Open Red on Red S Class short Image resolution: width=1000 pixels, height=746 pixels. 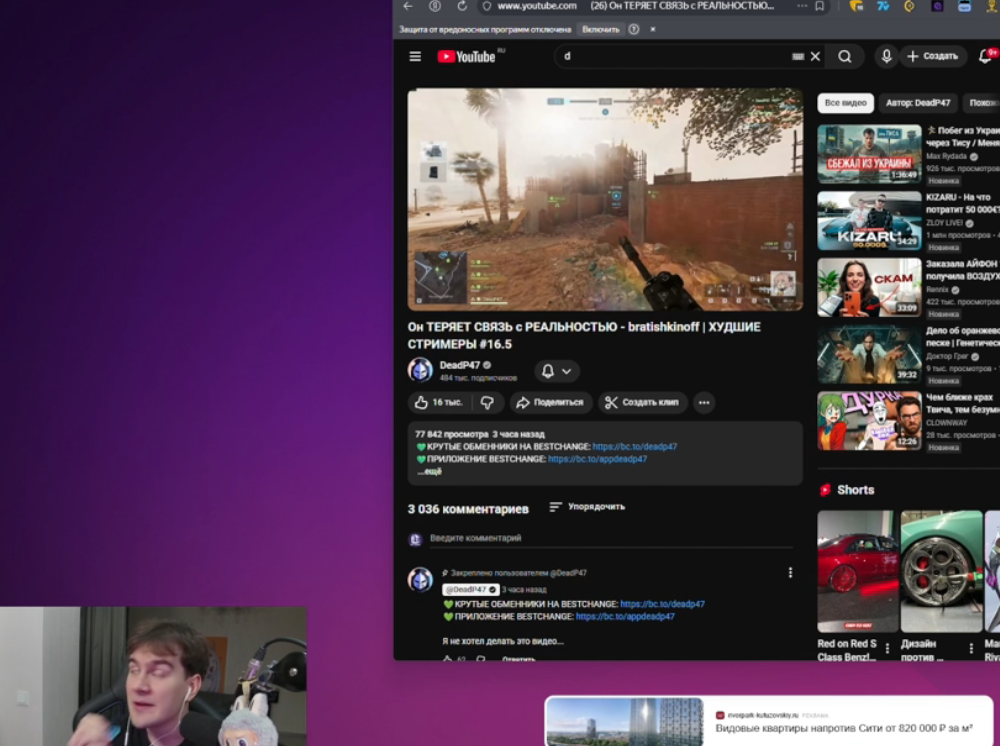pyautogui.click(x=857, y=571)
